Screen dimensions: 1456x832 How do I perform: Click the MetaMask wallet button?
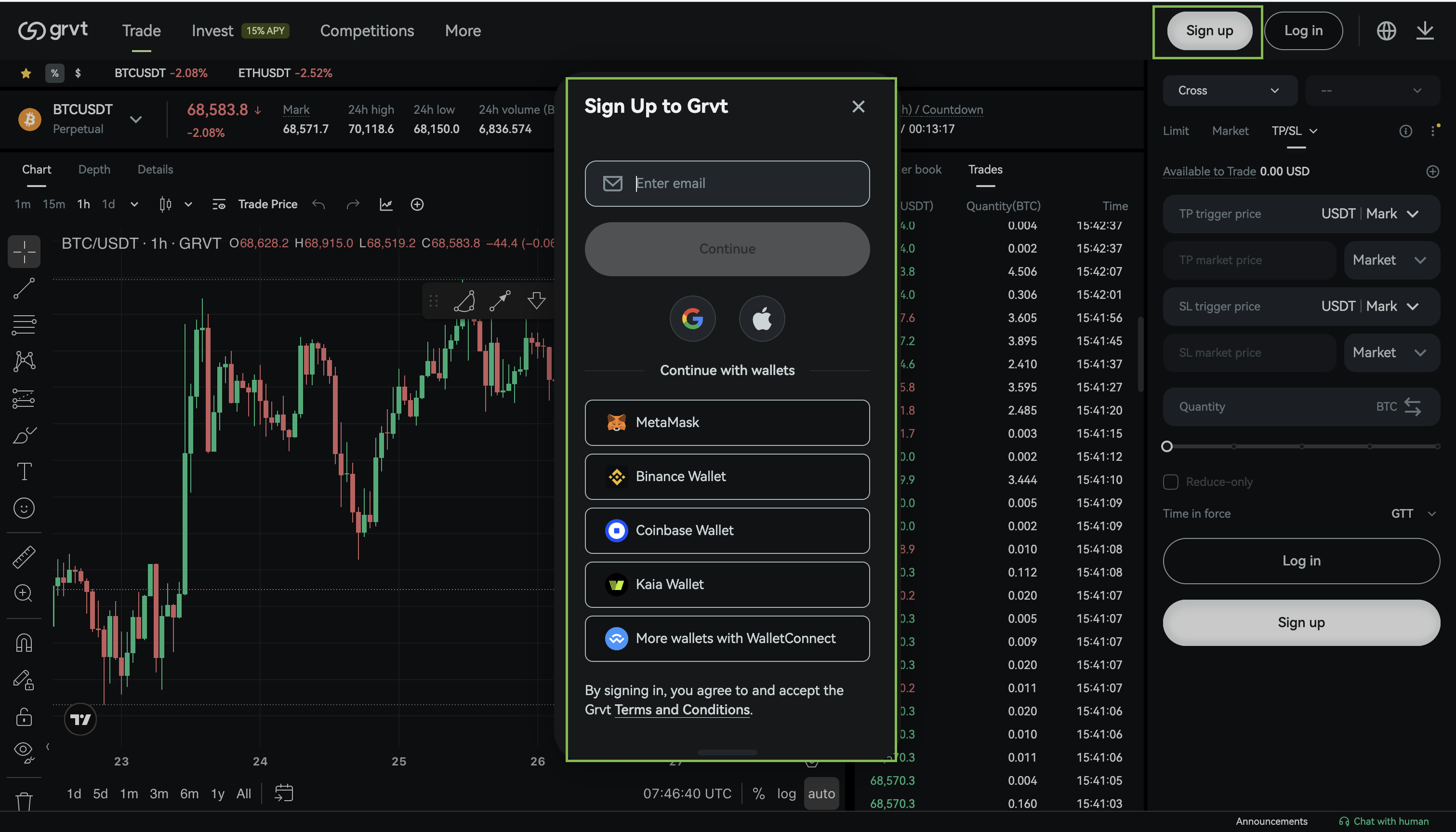[x=727, y=422]
